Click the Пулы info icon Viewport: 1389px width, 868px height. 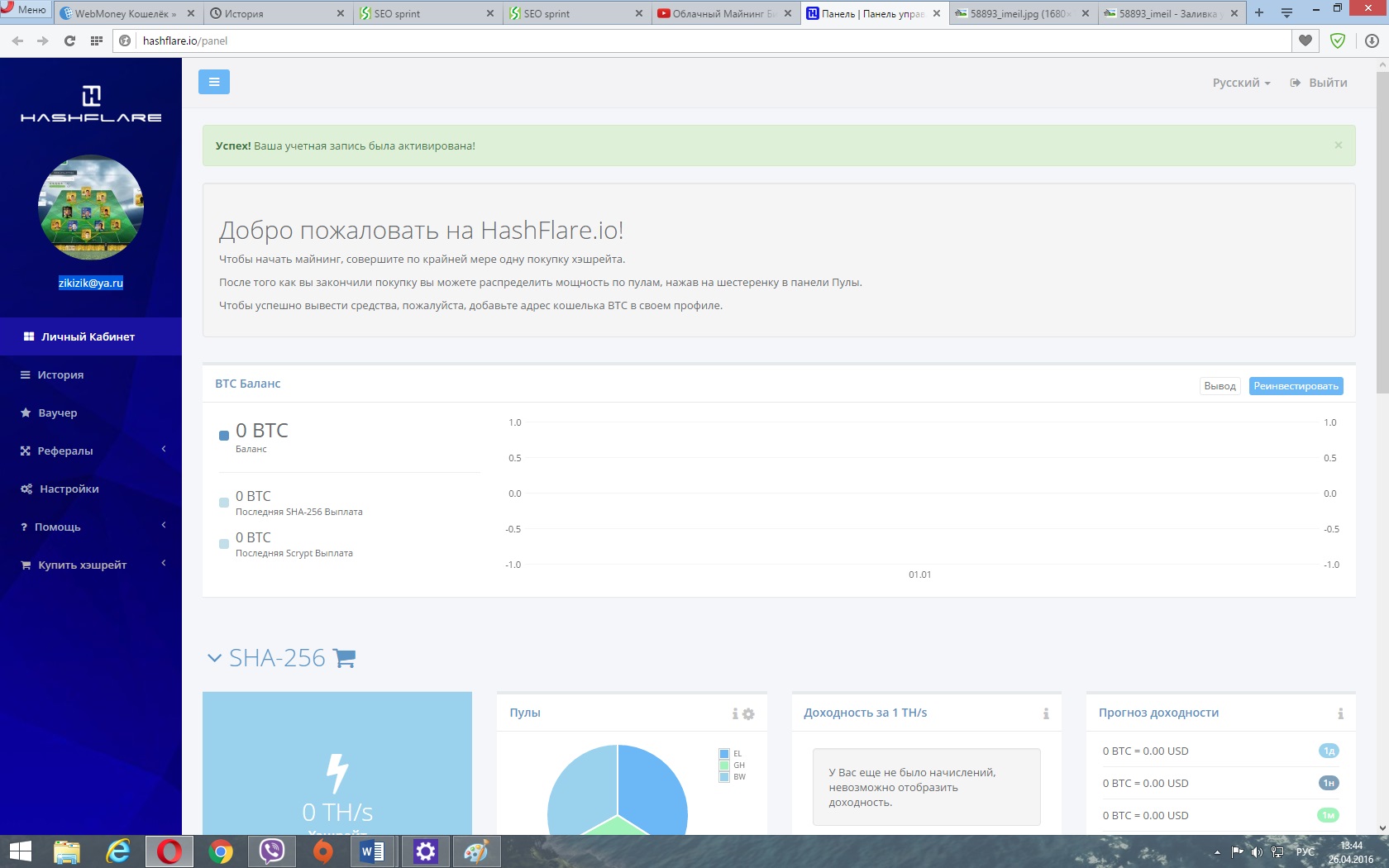coord(735,713)
